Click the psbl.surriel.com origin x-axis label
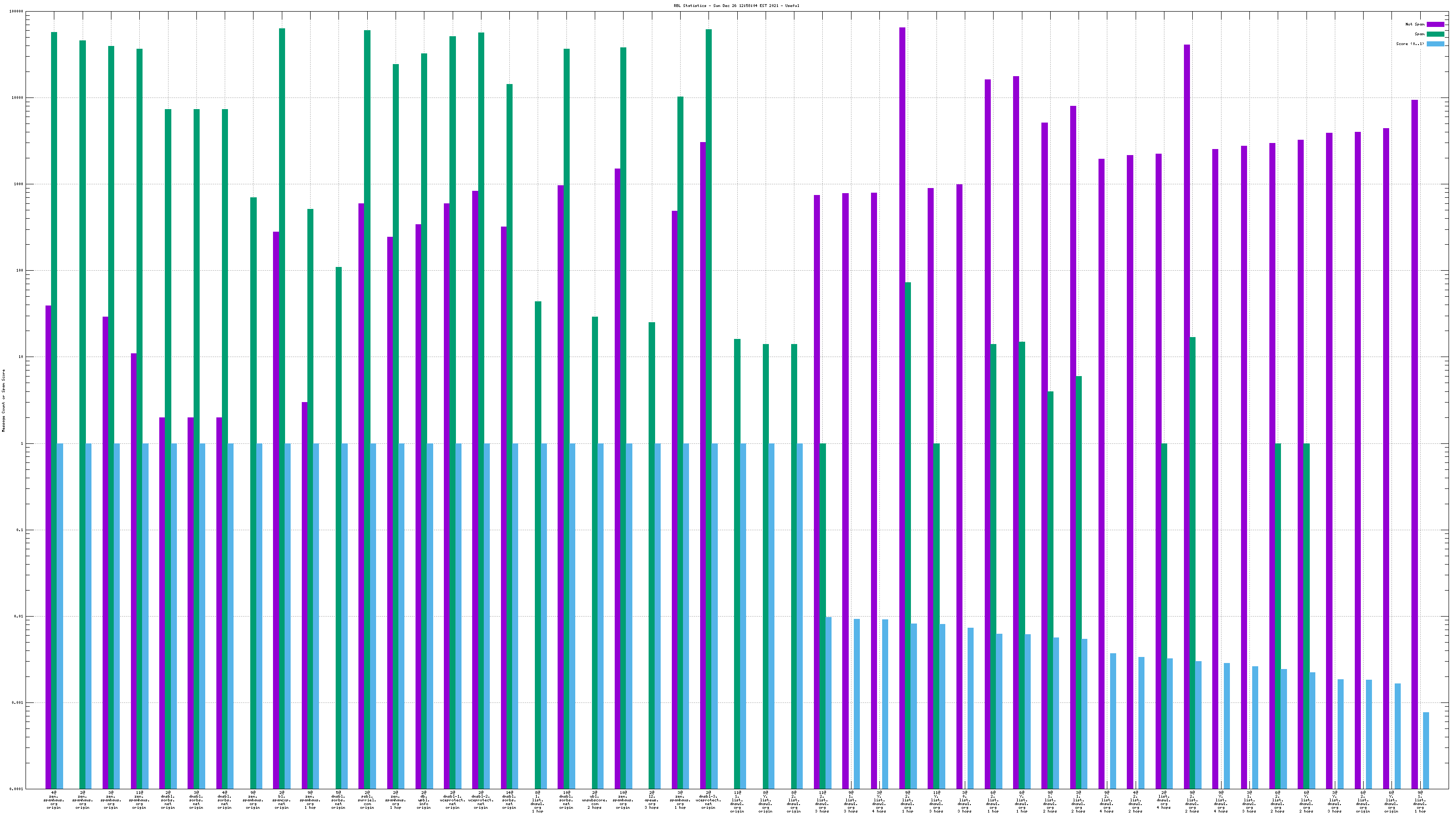 367,800
